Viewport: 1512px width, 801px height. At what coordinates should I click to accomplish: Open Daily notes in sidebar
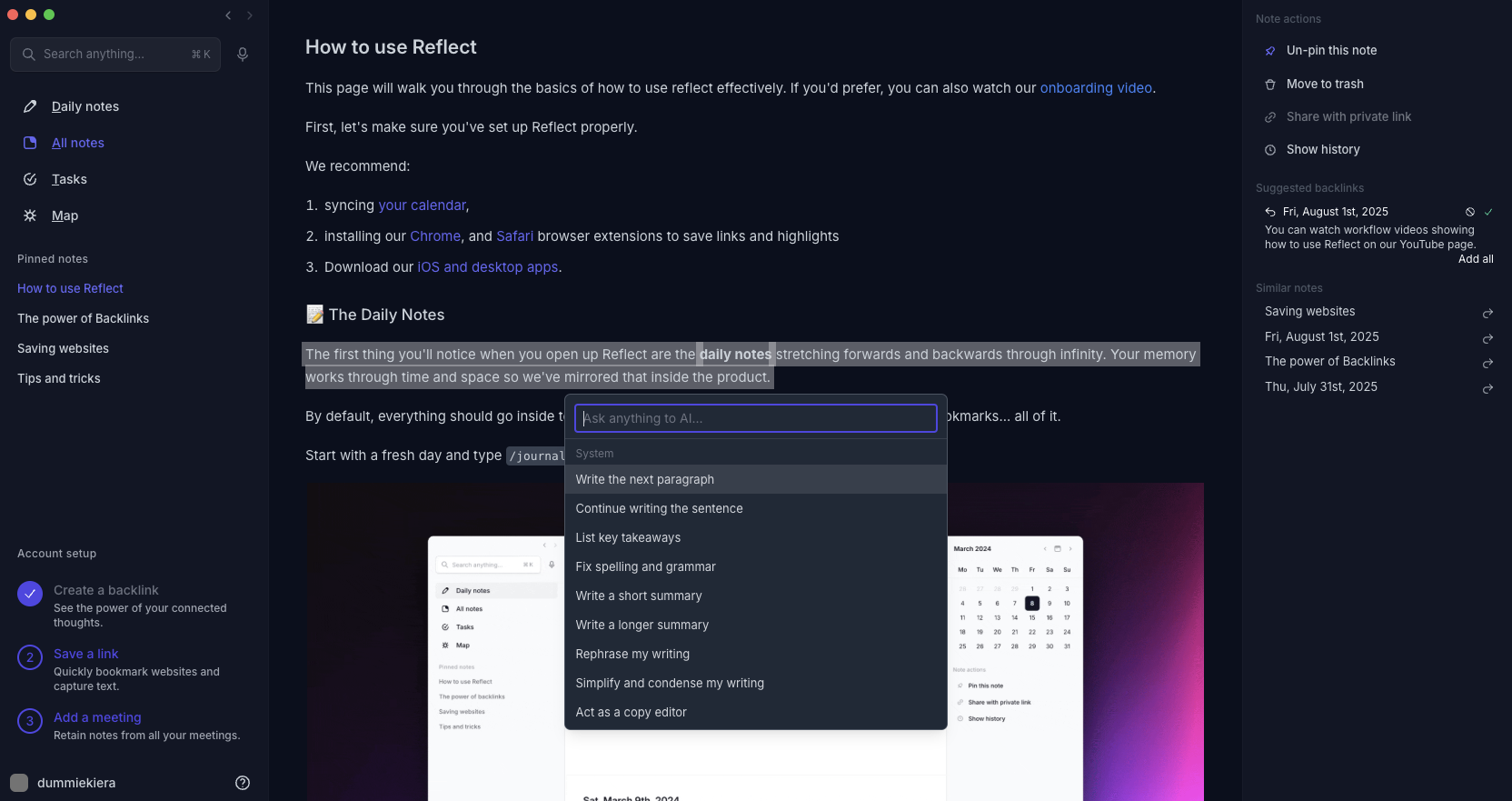point(85,106)
